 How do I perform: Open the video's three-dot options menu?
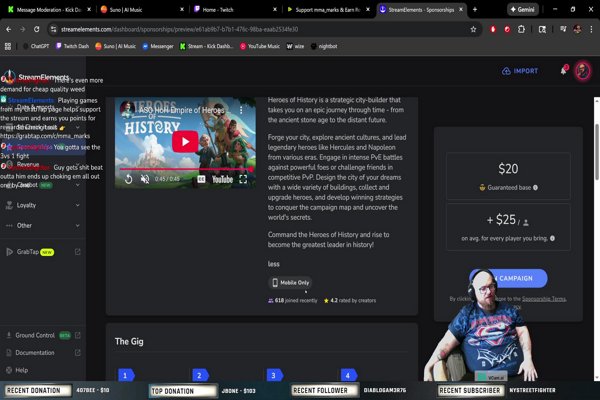coord(241,110)
